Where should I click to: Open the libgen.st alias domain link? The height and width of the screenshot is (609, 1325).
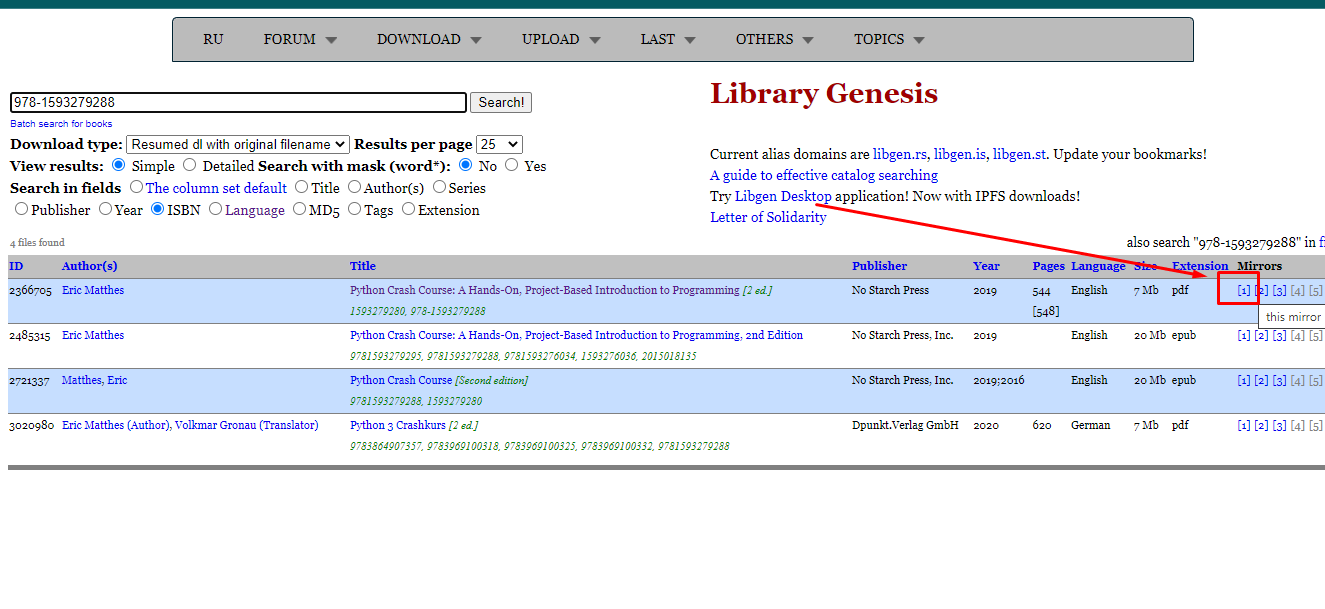pos(1019,154)
